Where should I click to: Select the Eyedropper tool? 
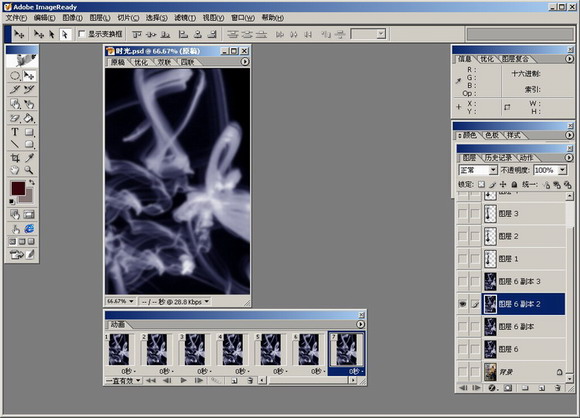coord(29,158)
